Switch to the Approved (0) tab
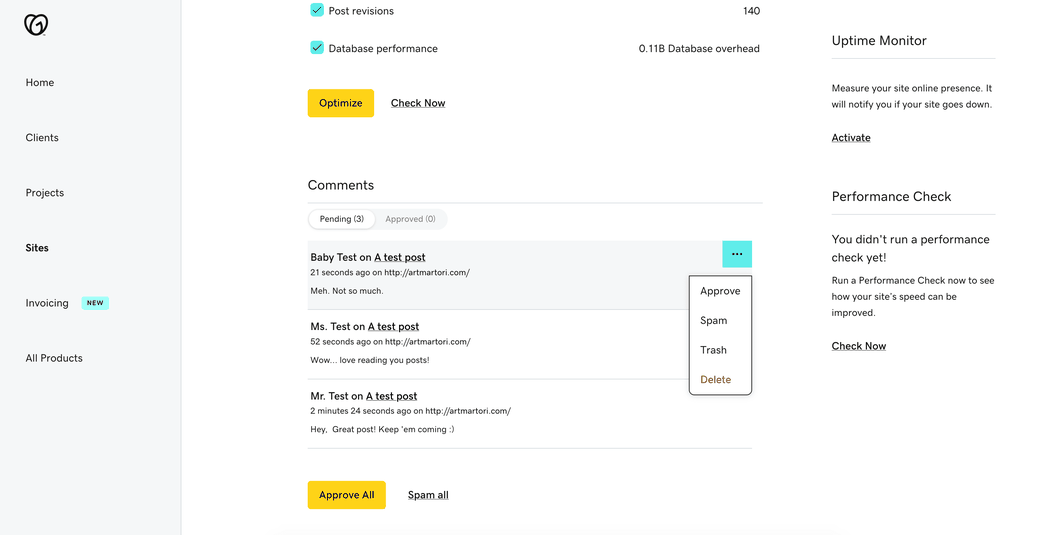This screenshot has height=535, width=1050. (410, 219)
